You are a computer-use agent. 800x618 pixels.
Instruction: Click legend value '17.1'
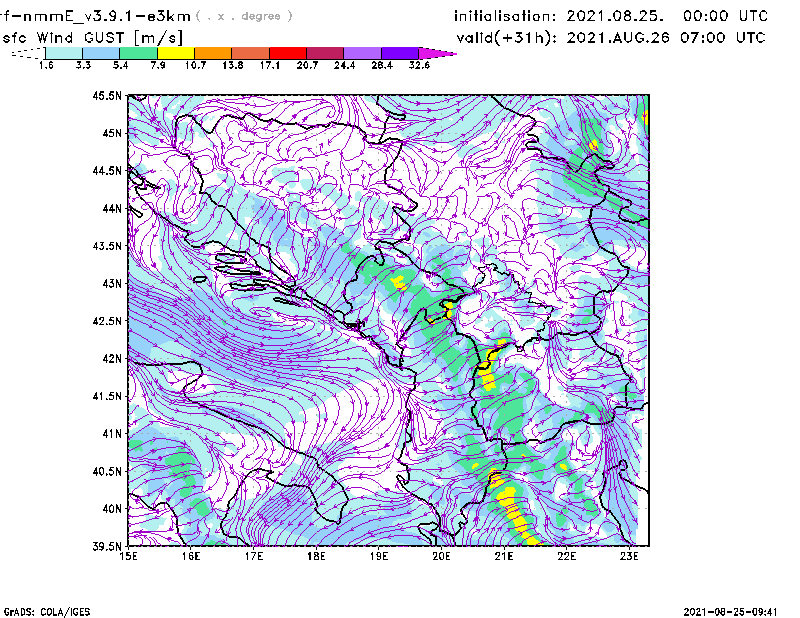tap(270, 65)
